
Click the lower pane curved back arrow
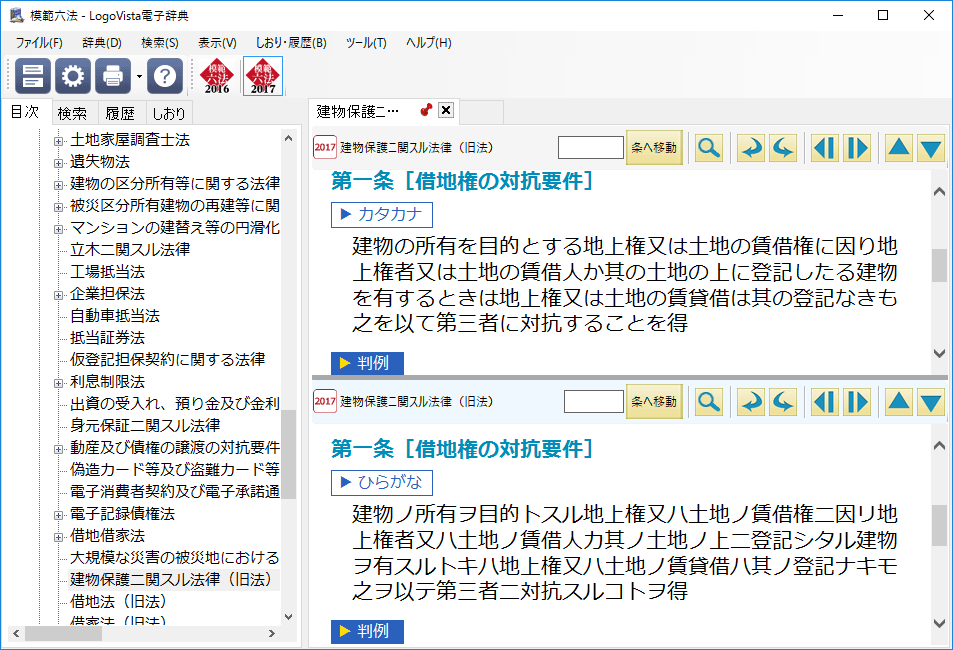[752, 402]
